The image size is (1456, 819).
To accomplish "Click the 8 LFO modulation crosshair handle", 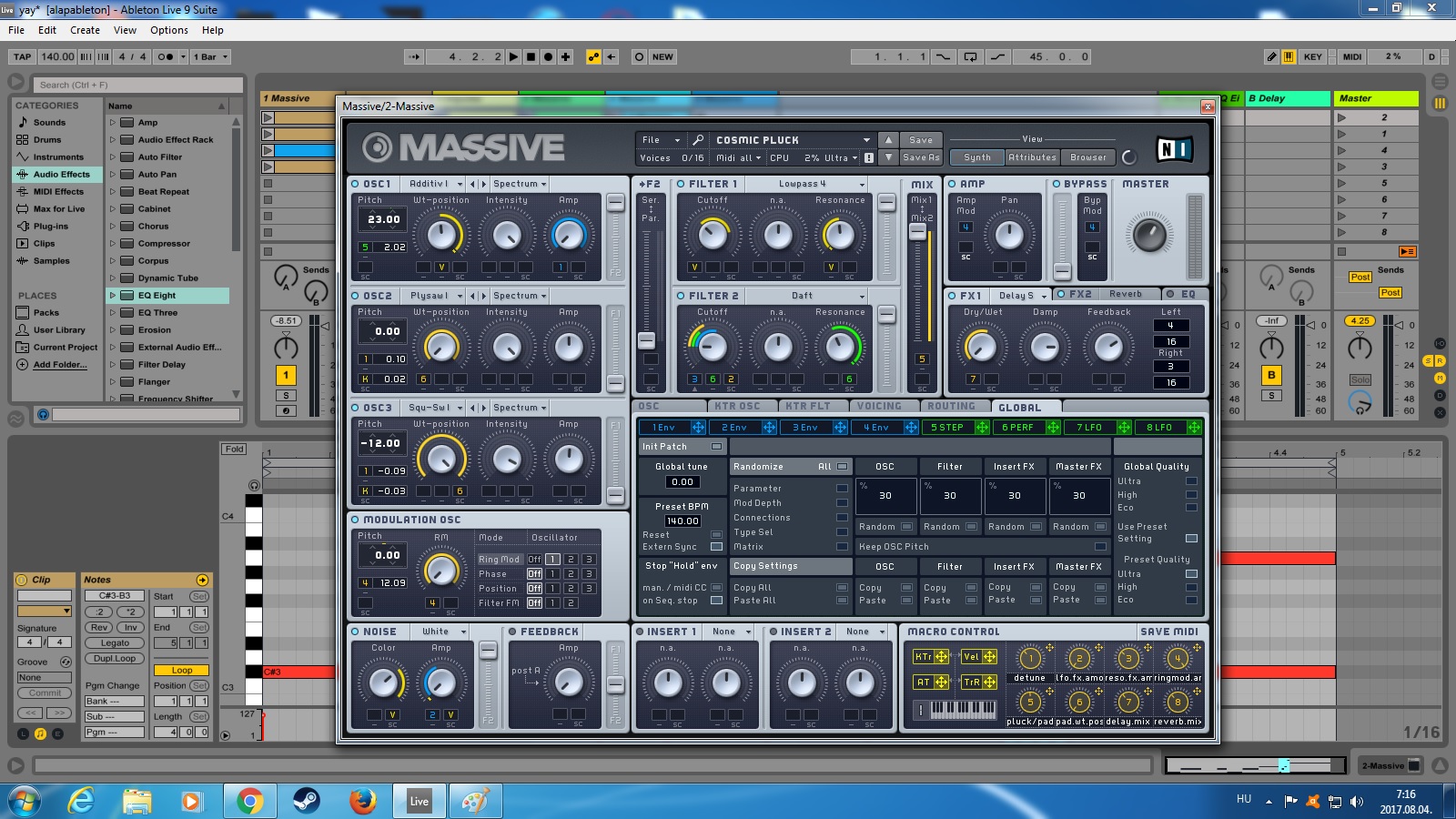I will click(1194, 427).
